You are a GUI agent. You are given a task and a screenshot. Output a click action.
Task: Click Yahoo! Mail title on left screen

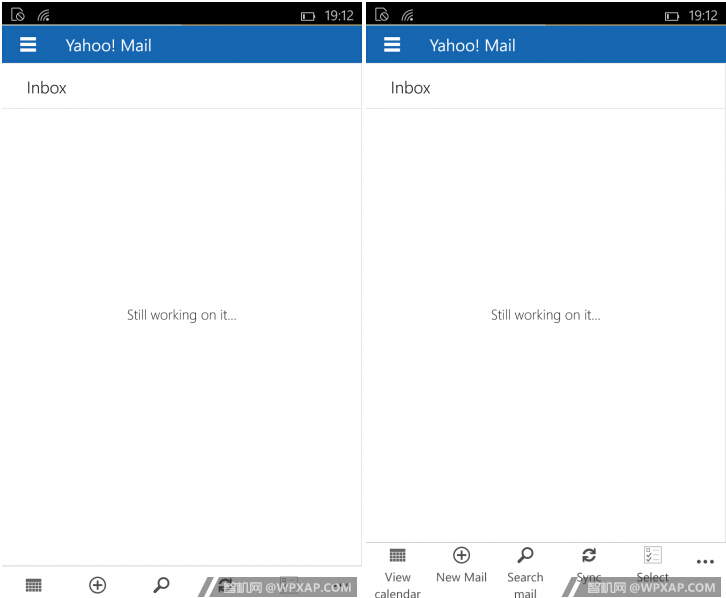[x=109, y=45]
